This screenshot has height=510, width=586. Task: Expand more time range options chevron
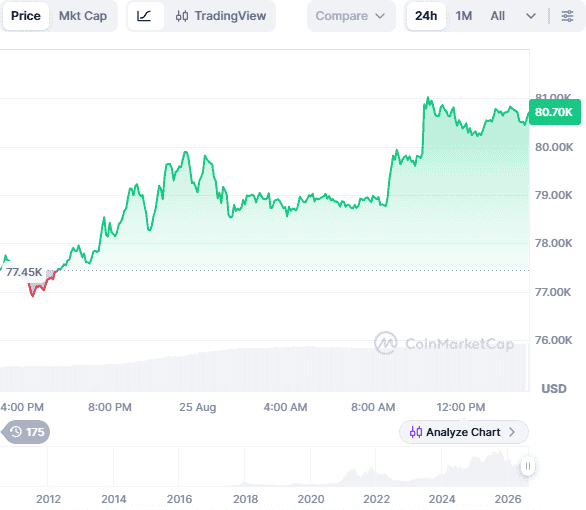click(x=531, y=16)
